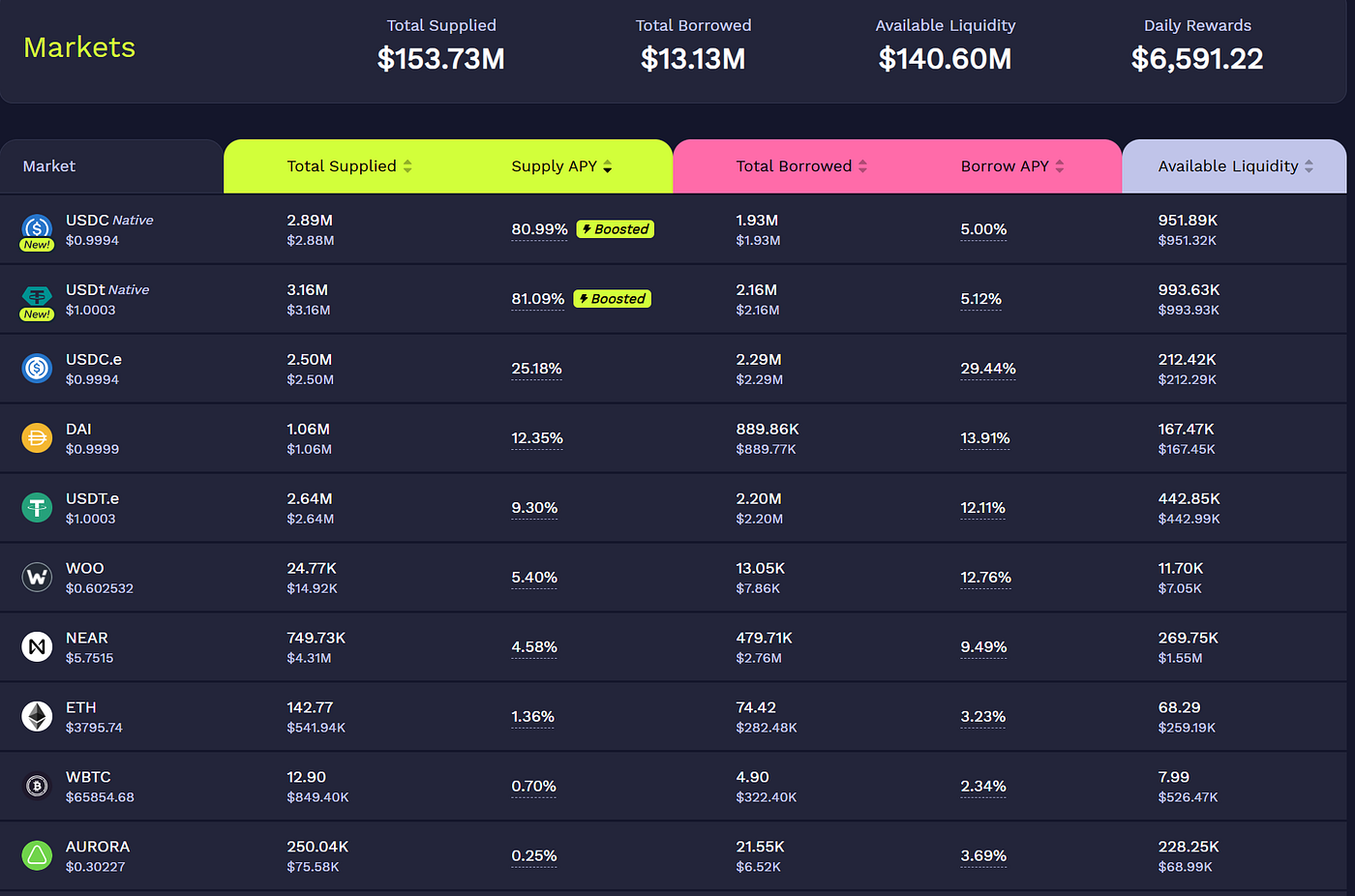Click the 0.25% supply APY for AURORA
This screenshot has height=896, width=1355.
click(534, 856)
